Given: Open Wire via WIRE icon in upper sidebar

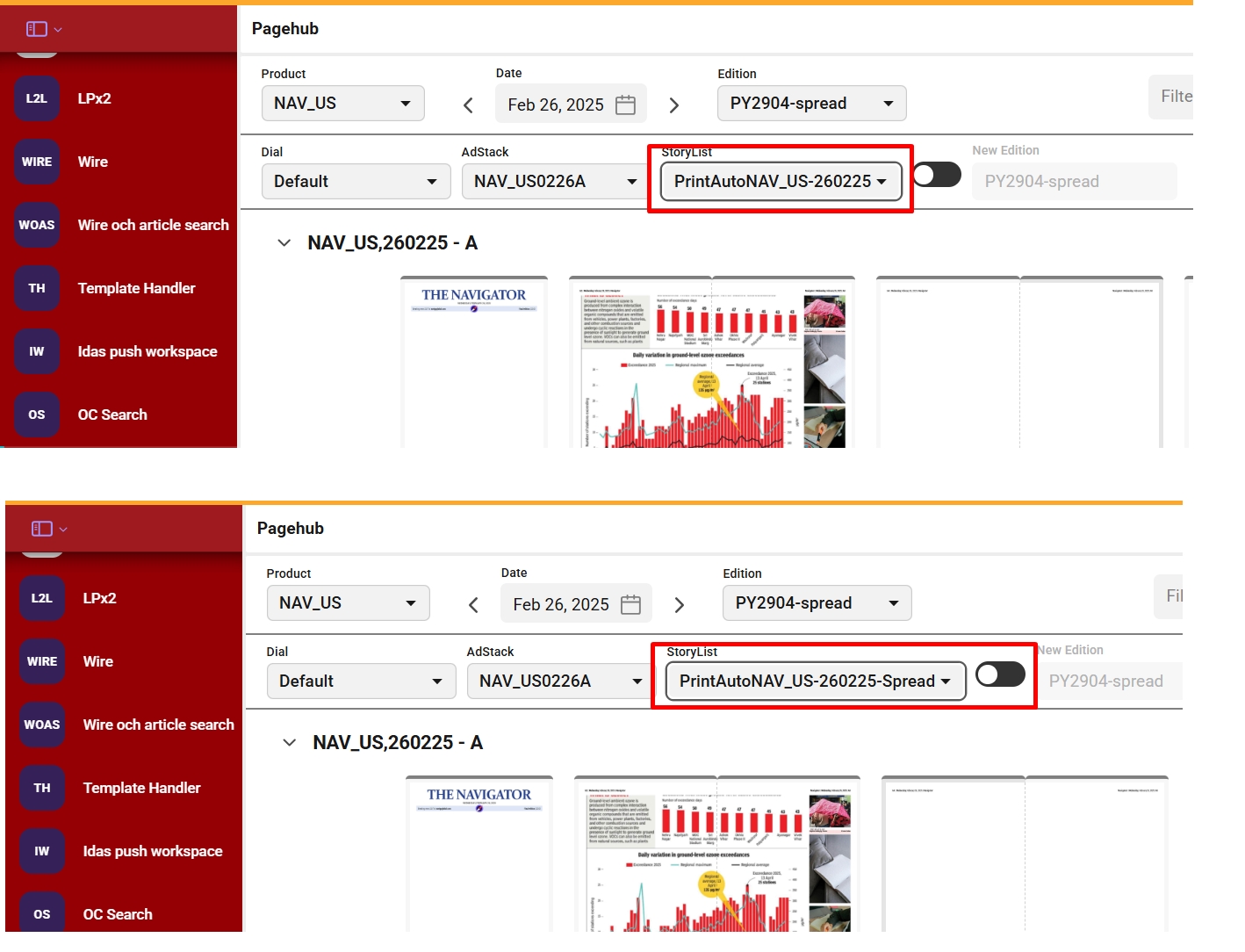Looking at the screenshot, I should coord(36,162).
